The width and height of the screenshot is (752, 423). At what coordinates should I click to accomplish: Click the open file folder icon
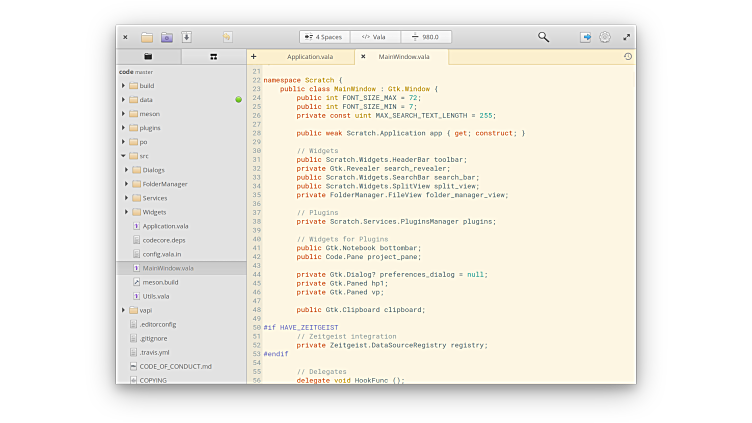147,37
